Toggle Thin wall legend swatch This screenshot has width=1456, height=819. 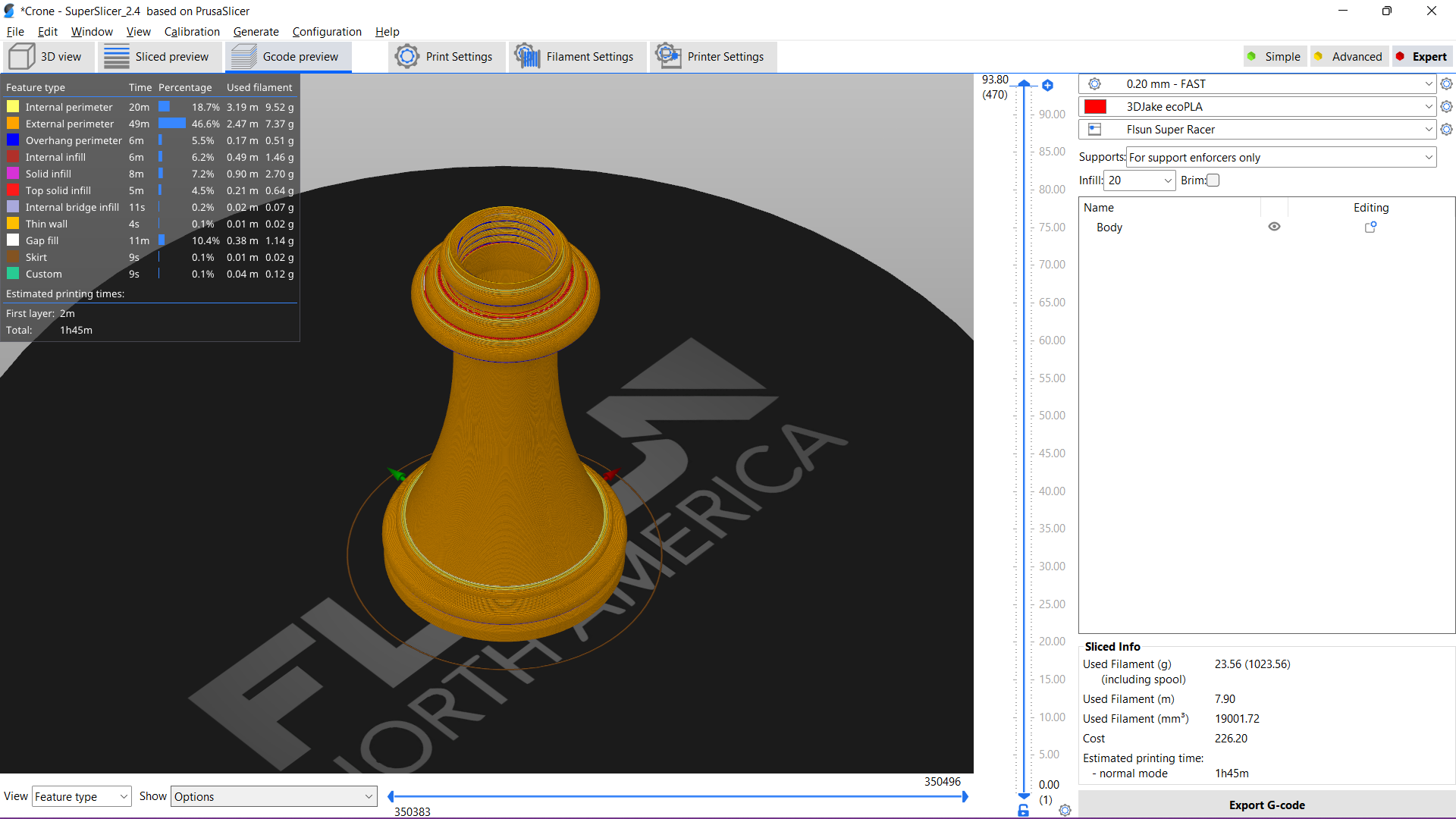coord(13,224)
